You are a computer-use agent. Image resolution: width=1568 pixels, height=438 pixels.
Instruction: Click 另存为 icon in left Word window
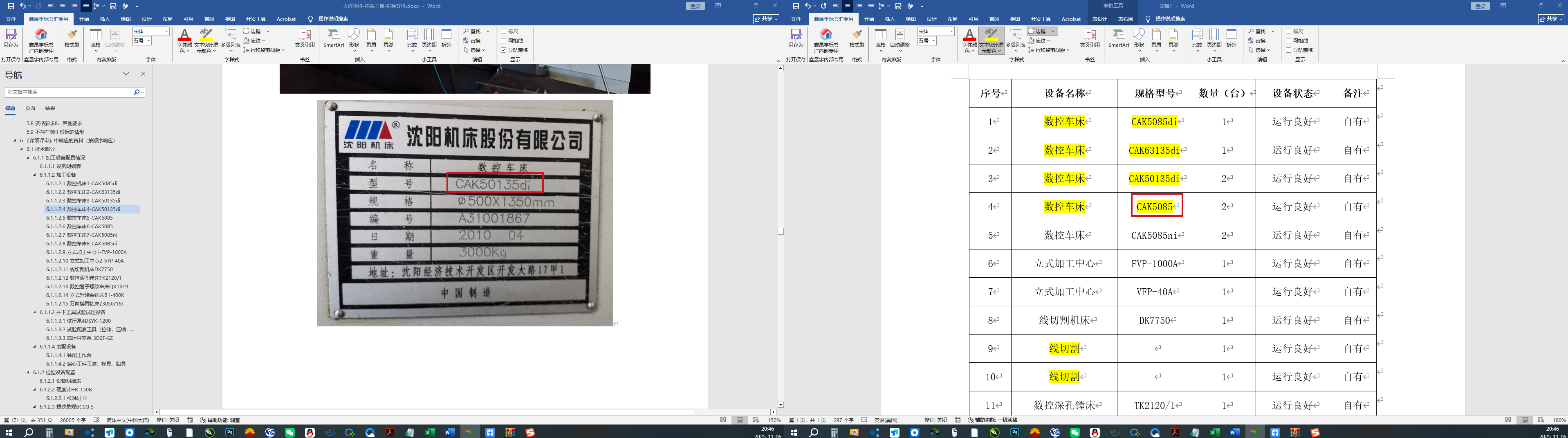11,38
